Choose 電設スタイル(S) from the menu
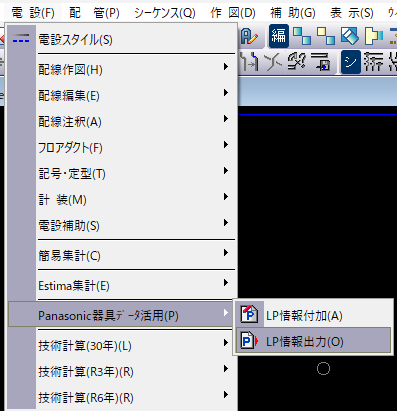The image size is (397, 411). 122,40
